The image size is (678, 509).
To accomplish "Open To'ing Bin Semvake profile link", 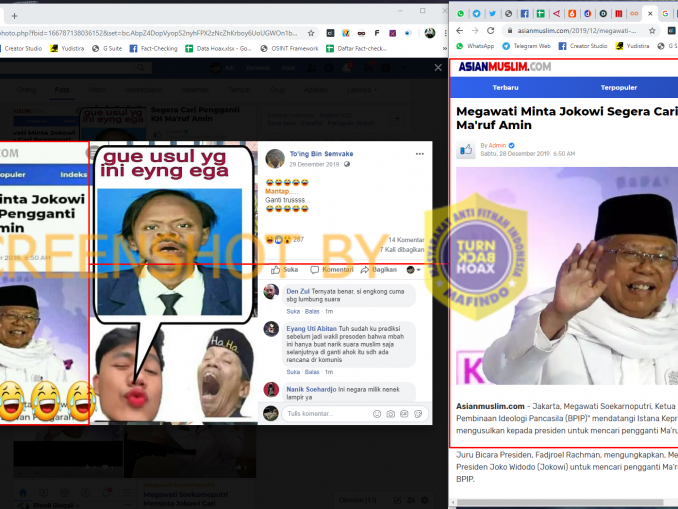I will tap(321, 154).
